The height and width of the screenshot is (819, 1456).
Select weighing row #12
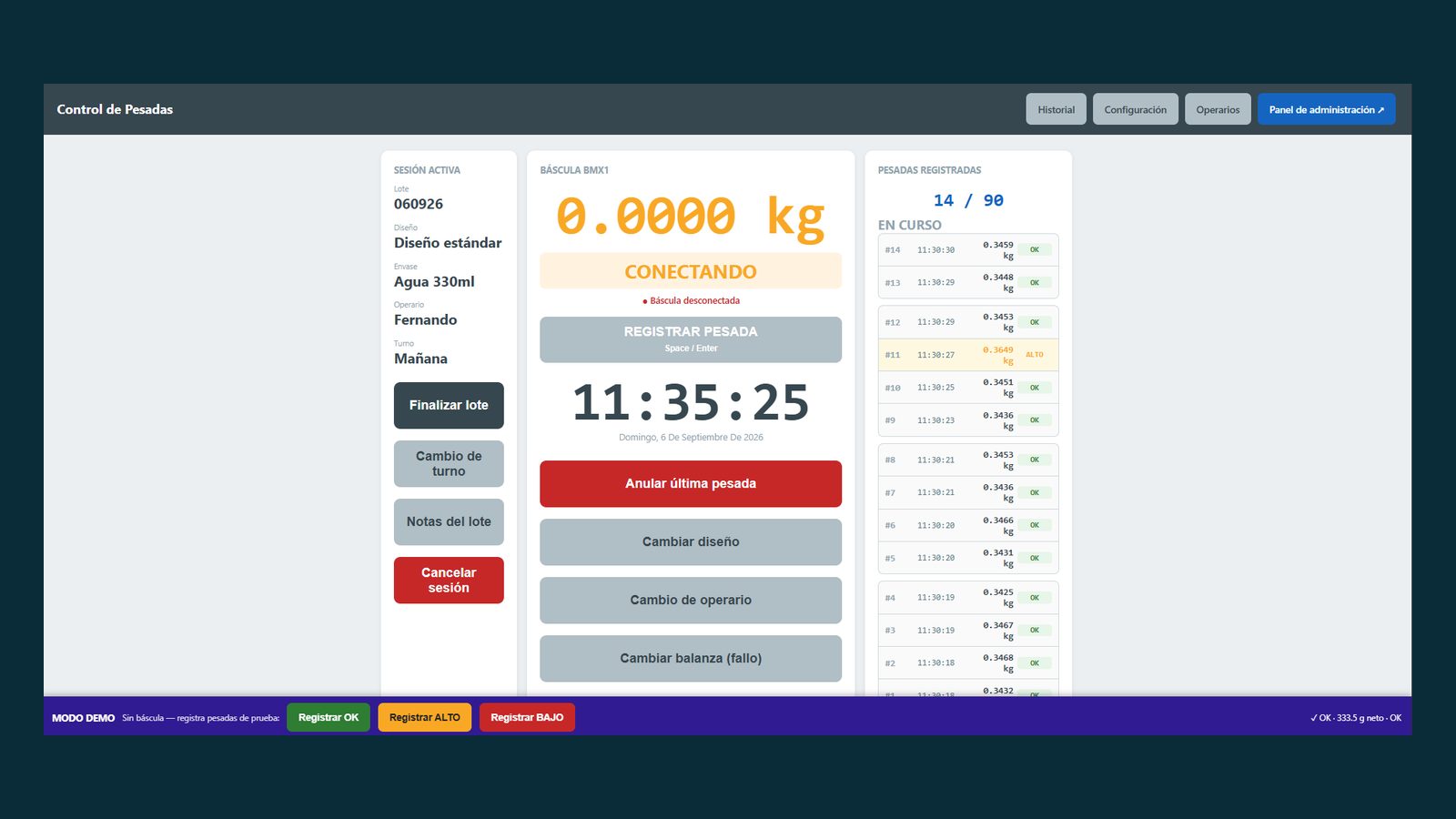[x=968, y=322]
